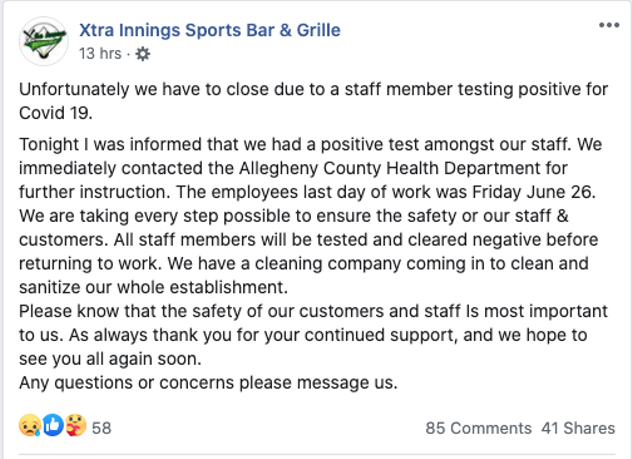The width and height of the screenshot is (632, 459).
Task: Click the 'see you all again soon' line
Action: pos(110,359)
